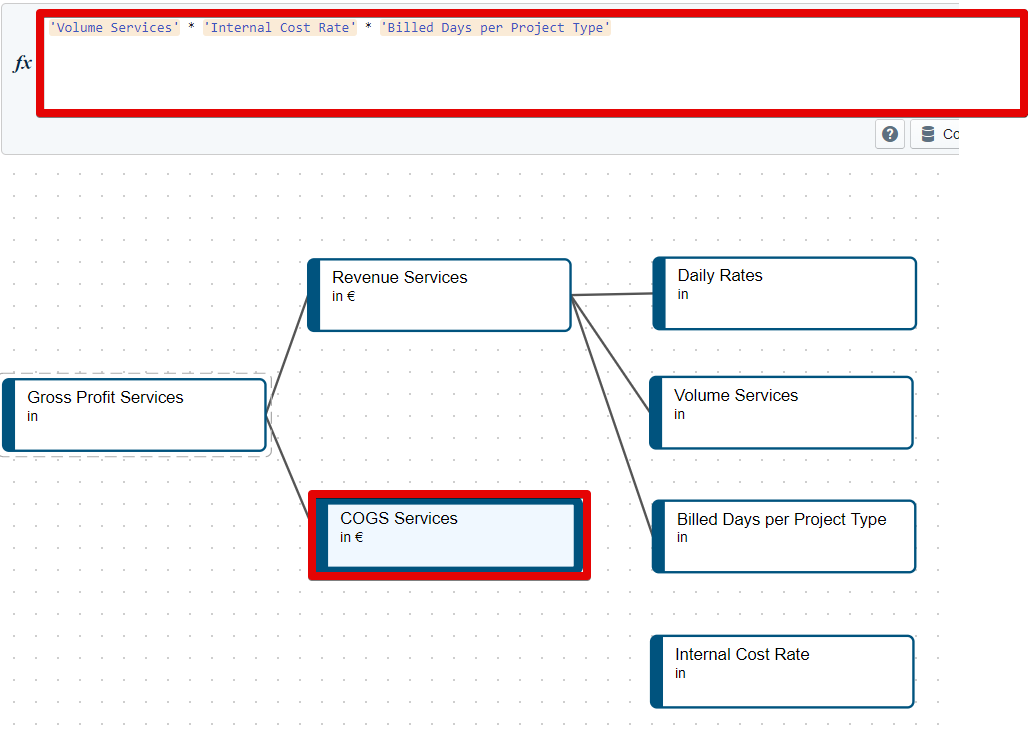Click the line connecting Revenue Services to Daily Rates

click(612, 294)
